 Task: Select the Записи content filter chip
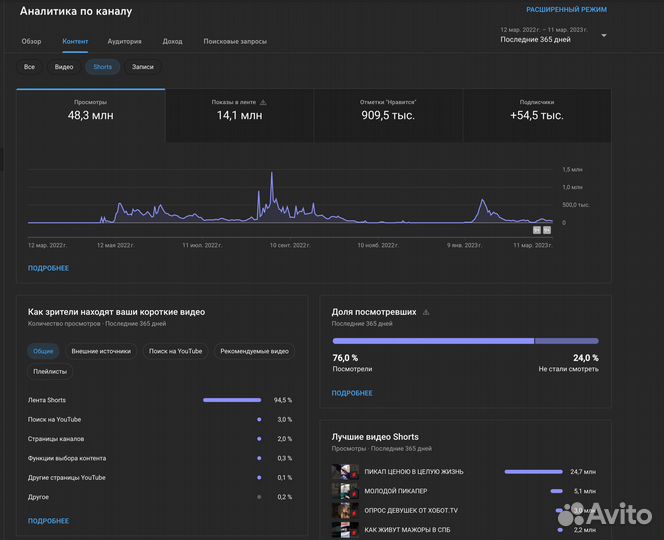(143, 67)
